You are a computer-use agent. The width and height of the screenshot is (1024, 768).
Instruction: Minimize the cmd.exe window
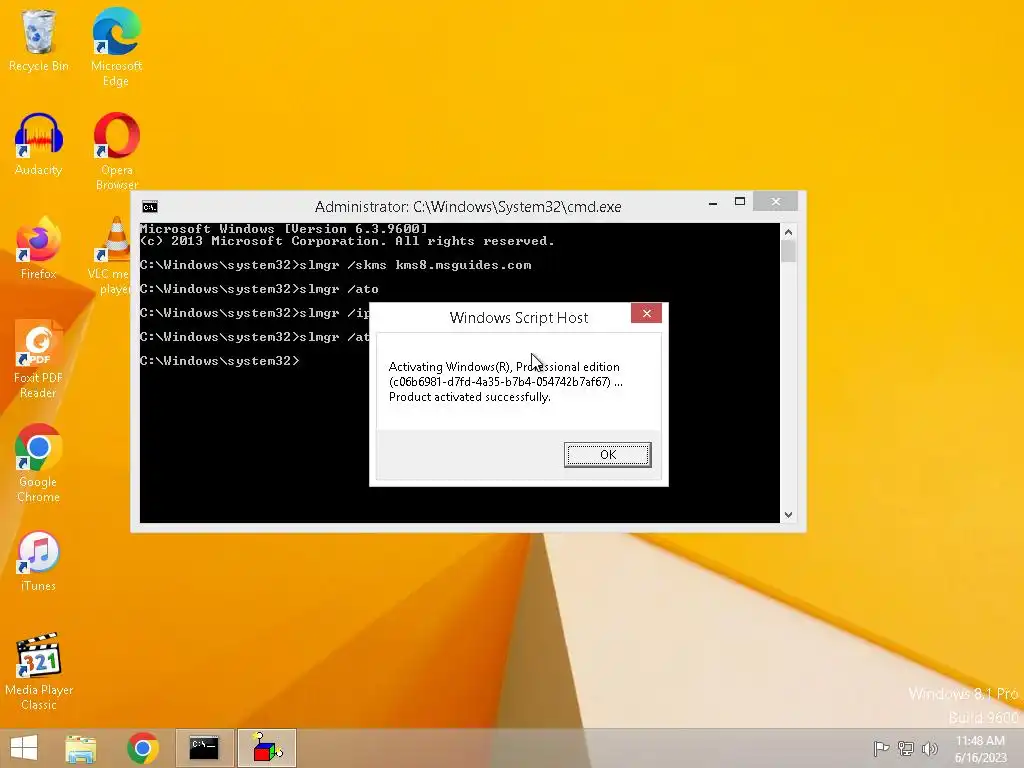coord(713,202)
